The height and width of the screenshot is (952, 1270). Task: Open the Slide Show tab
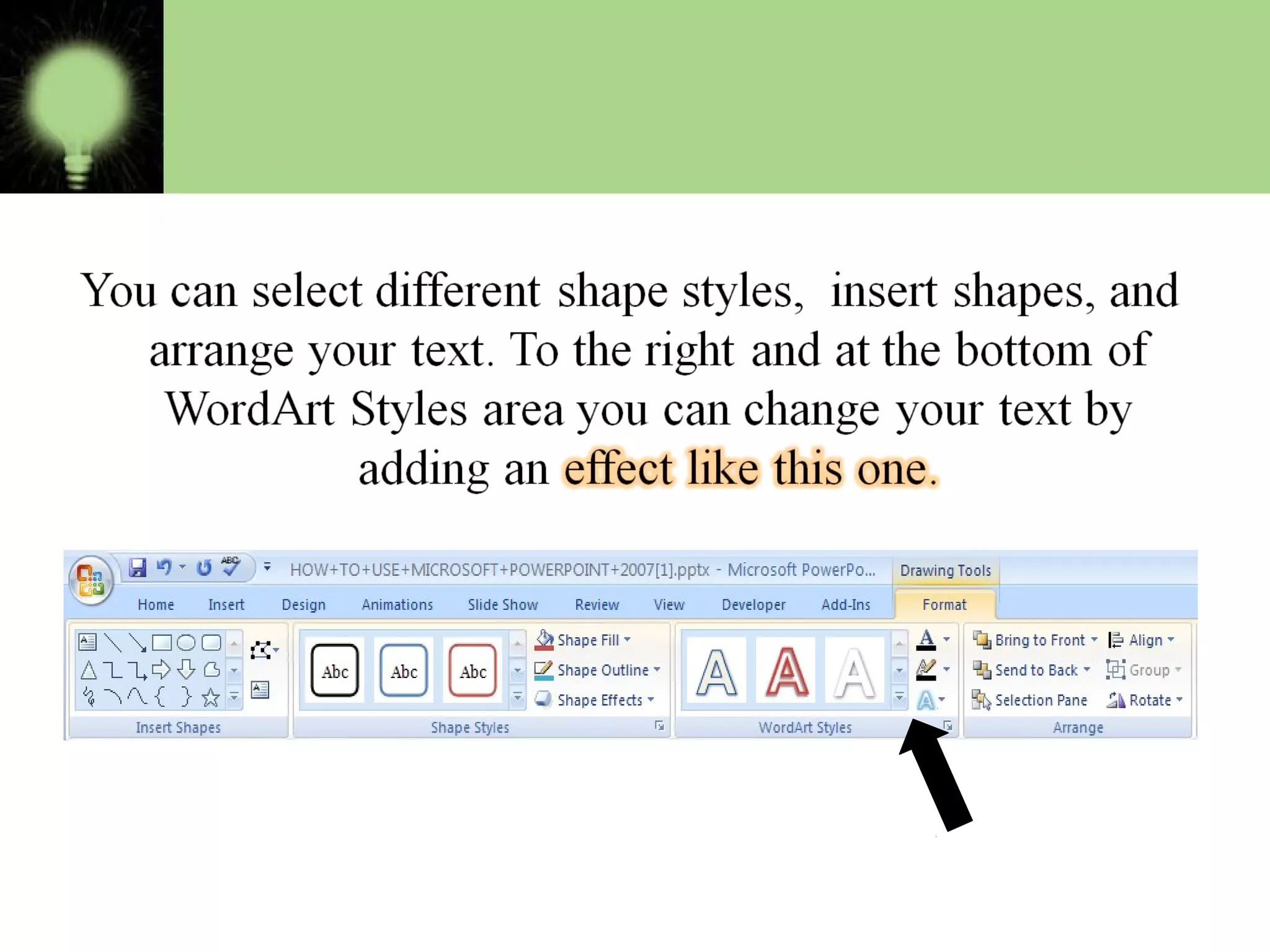(x=503, y=605)
